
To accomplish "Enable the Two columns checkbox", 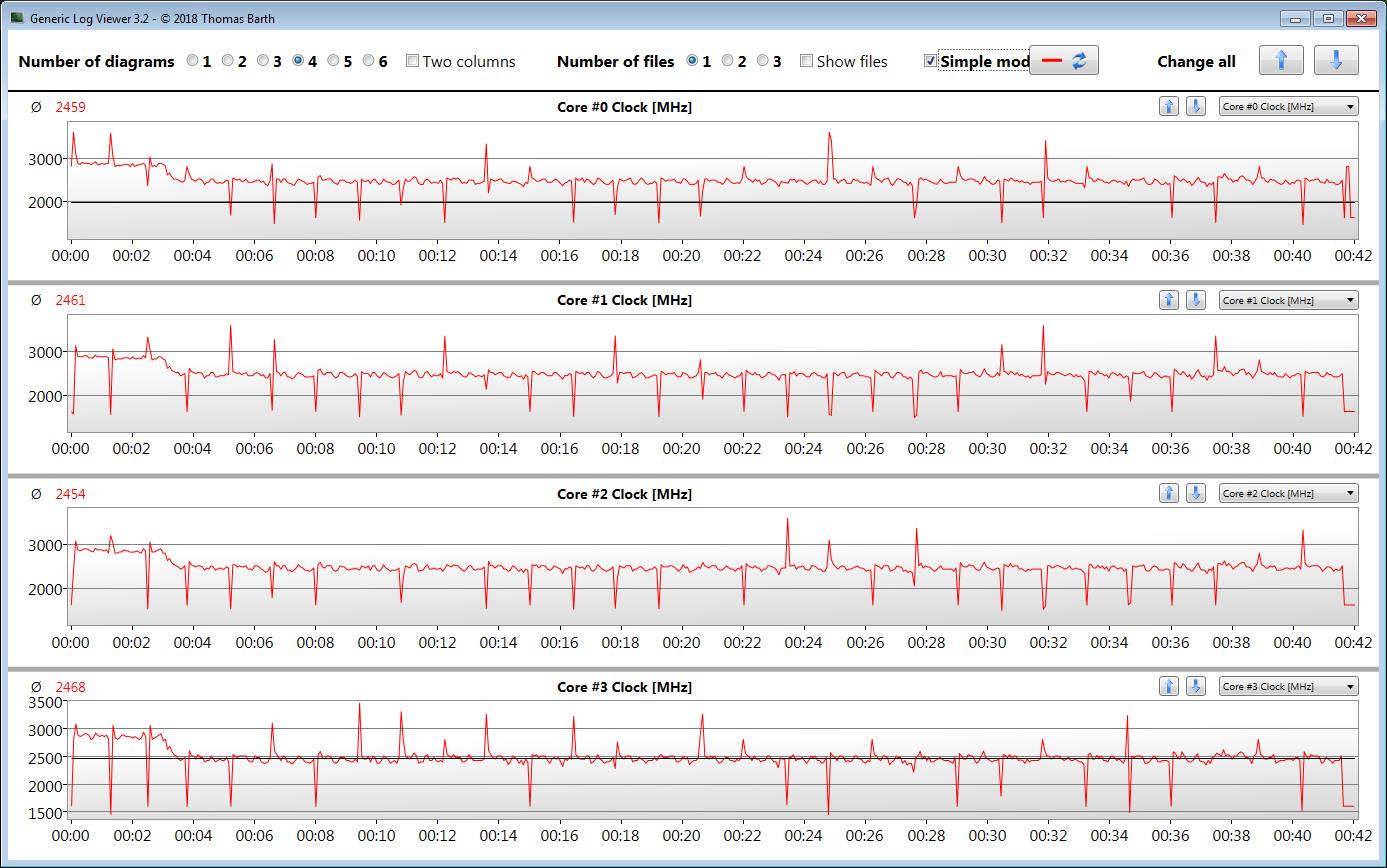I will click(413, 61).
